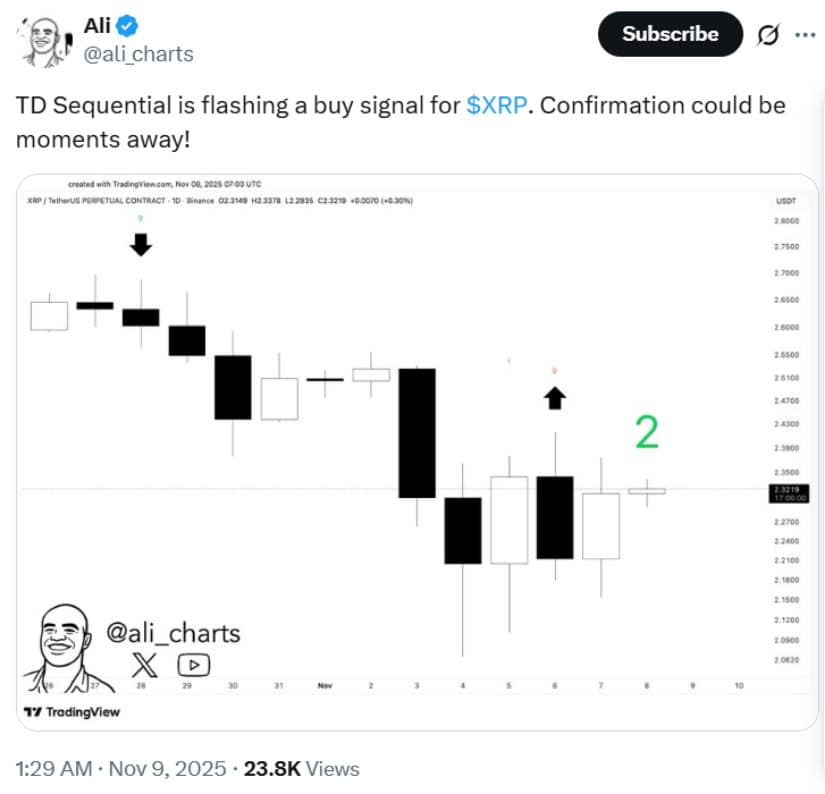Click the upward buy signal arrow on the chart

coord(555,396)
